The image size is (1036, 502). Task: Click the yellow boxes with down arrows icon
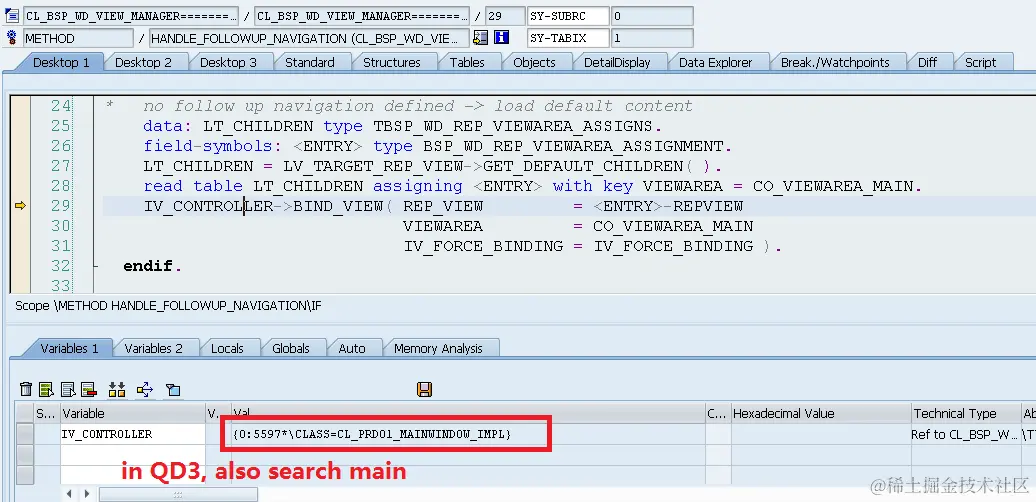(117, 389)
